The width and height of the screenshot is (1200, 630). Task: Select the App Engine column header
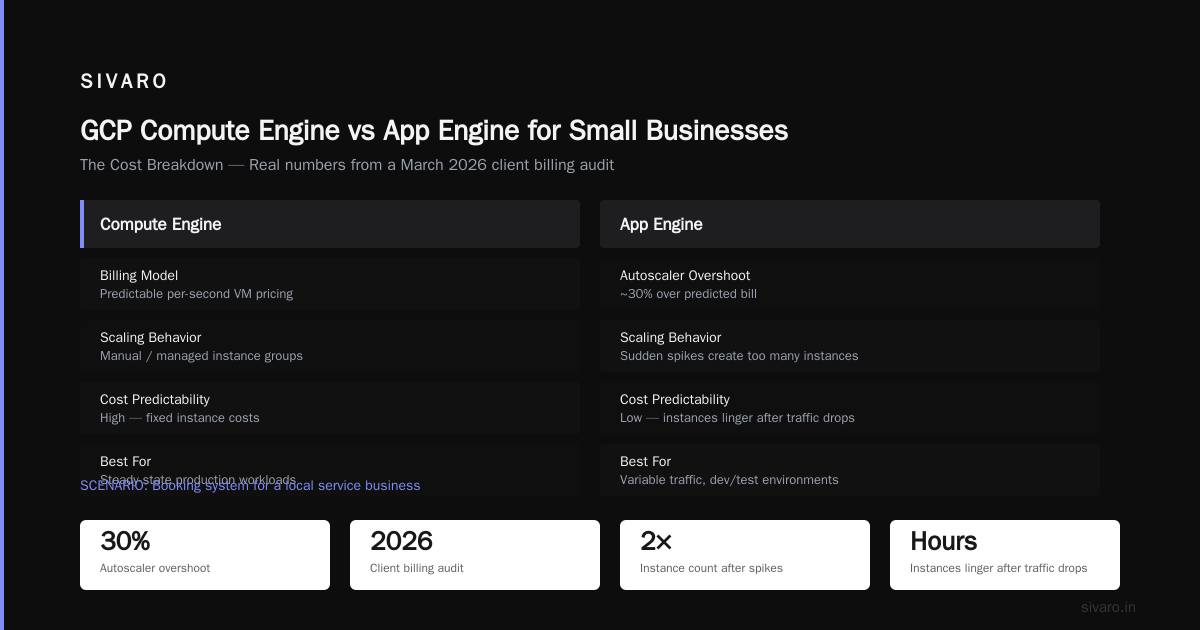[x=850, y=224]
